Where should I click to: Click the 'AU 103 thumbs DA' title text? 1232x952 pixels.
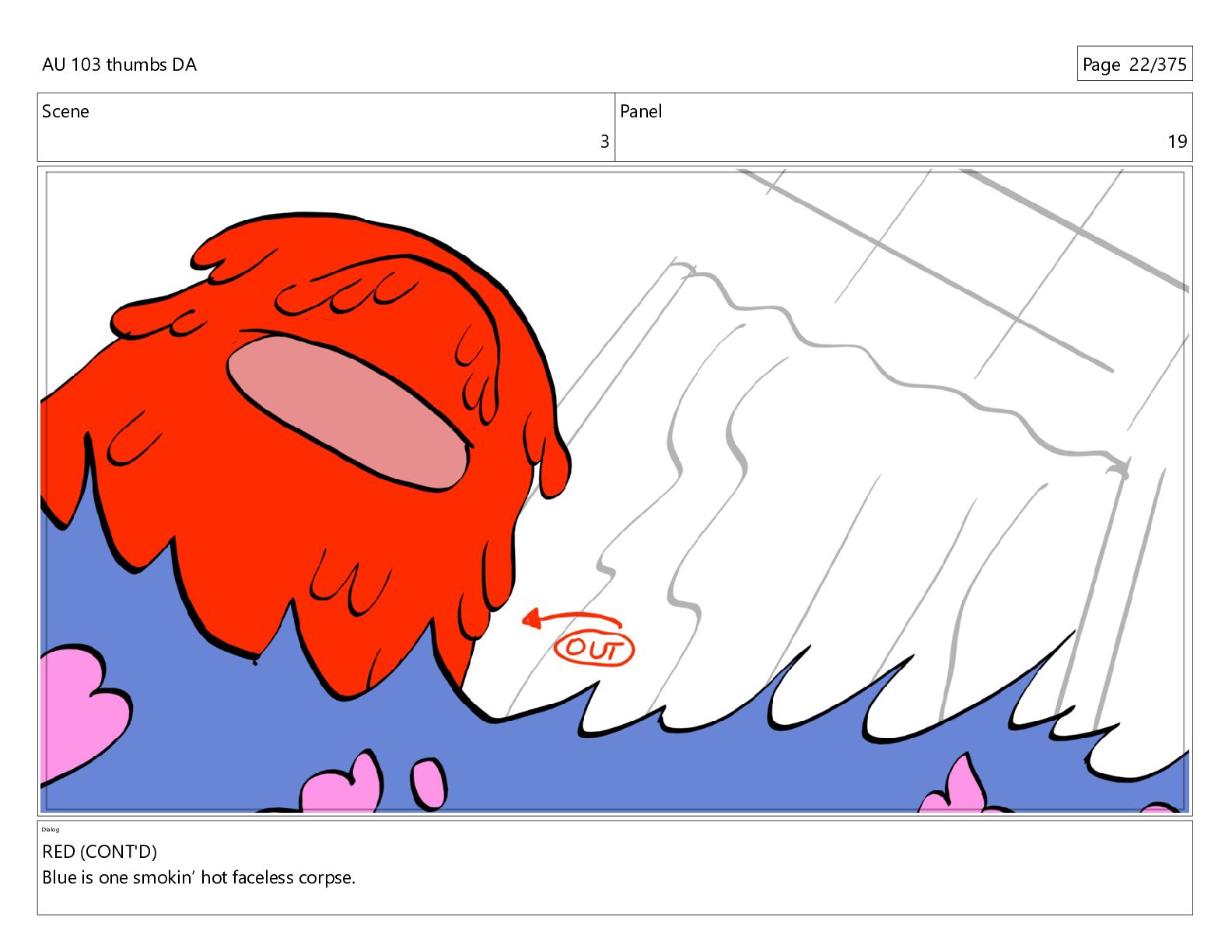119,65
